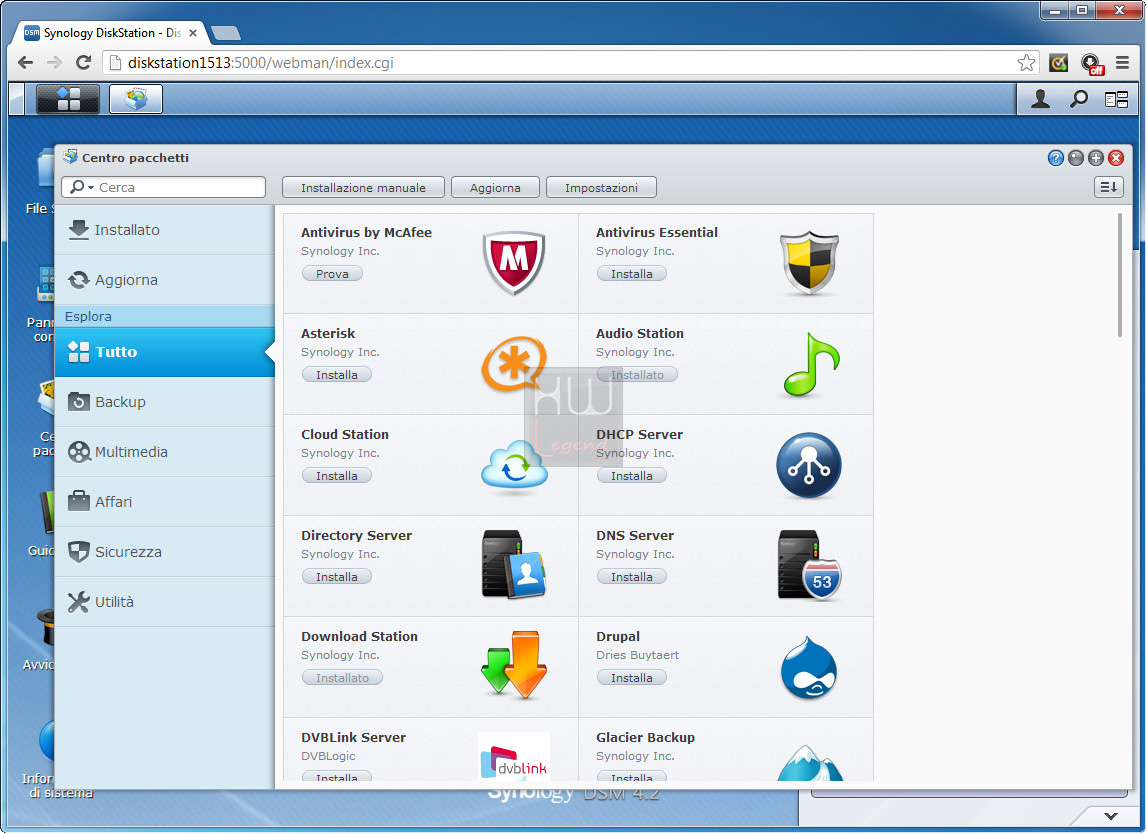The image size is (1147, 834).
Task: Click the DVBLink Server logo
Action: (514, 756)
